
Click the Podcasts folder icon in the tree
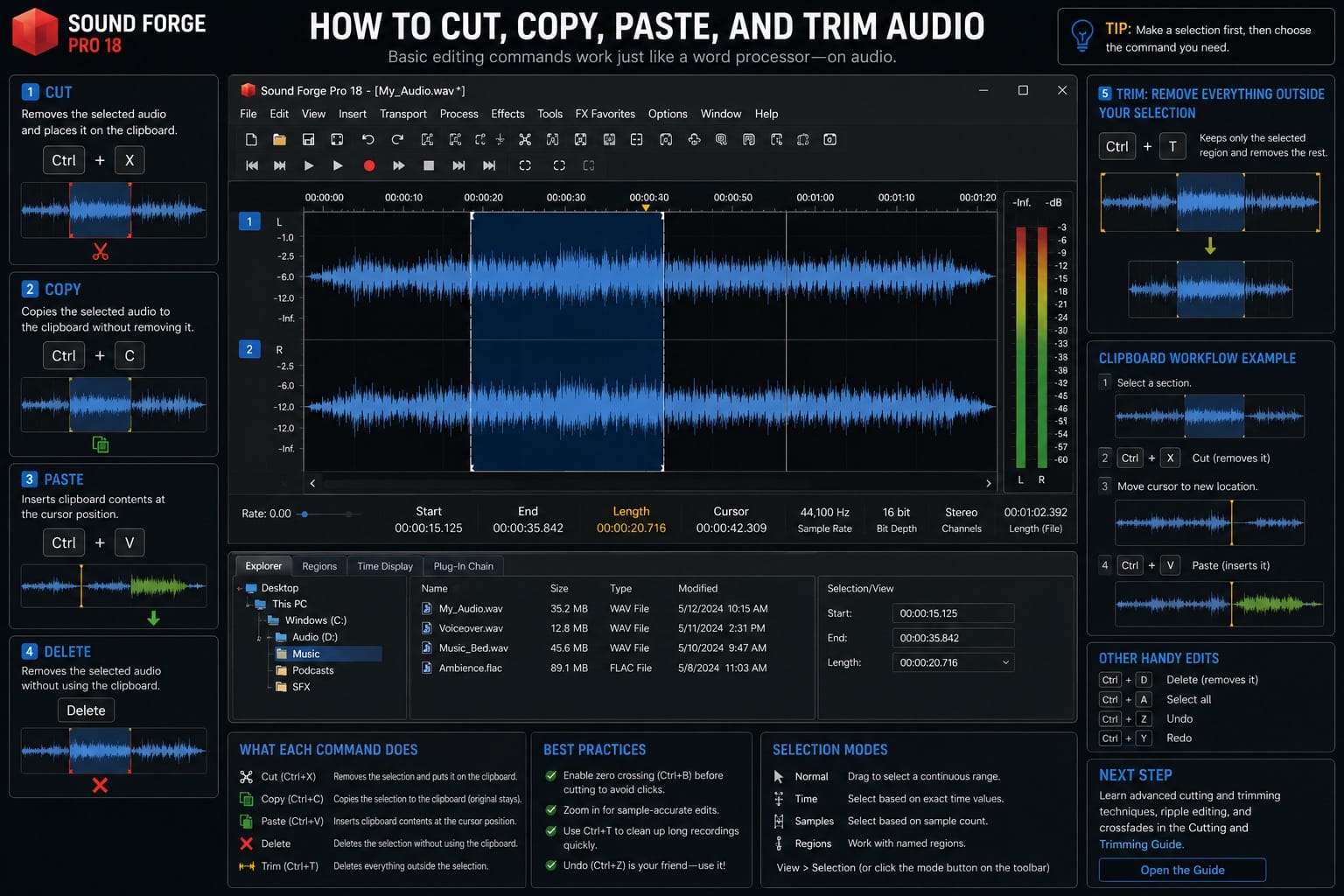282,670
